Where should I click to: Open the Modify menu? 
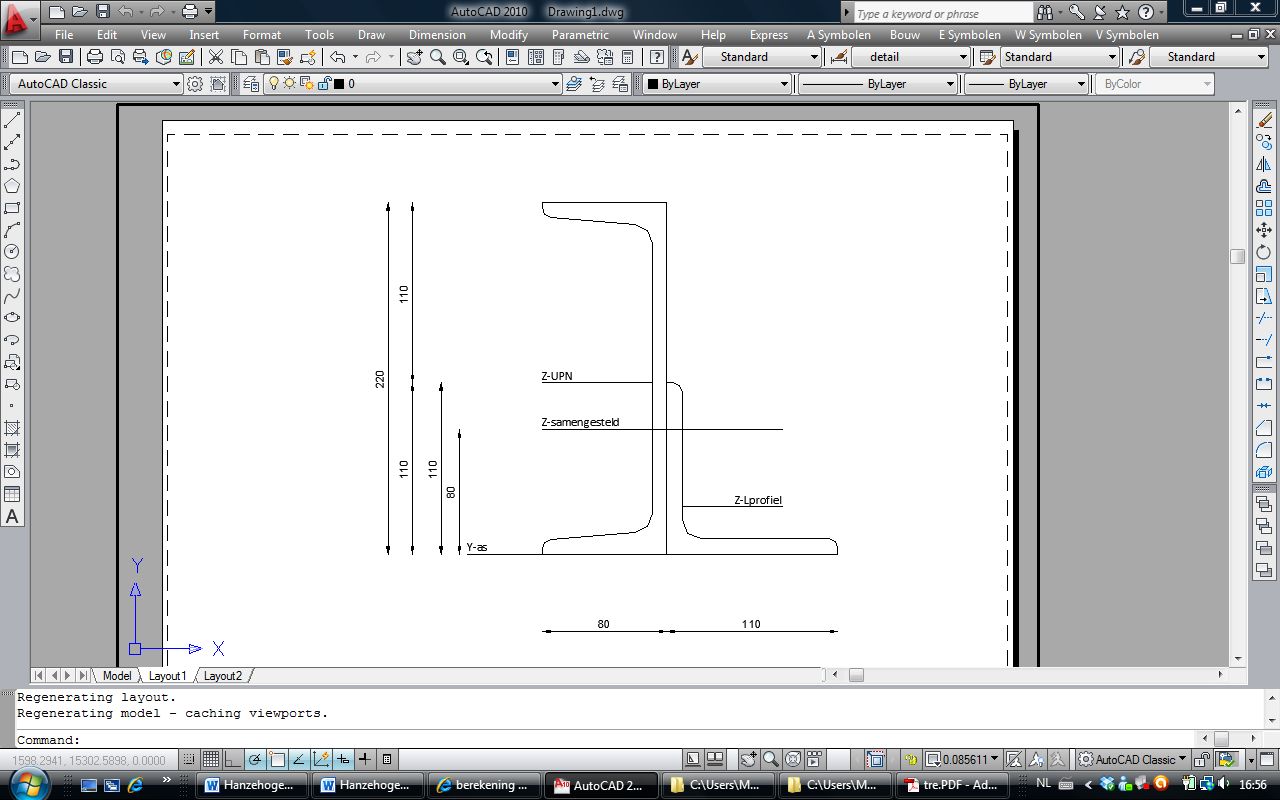point(508,34)
